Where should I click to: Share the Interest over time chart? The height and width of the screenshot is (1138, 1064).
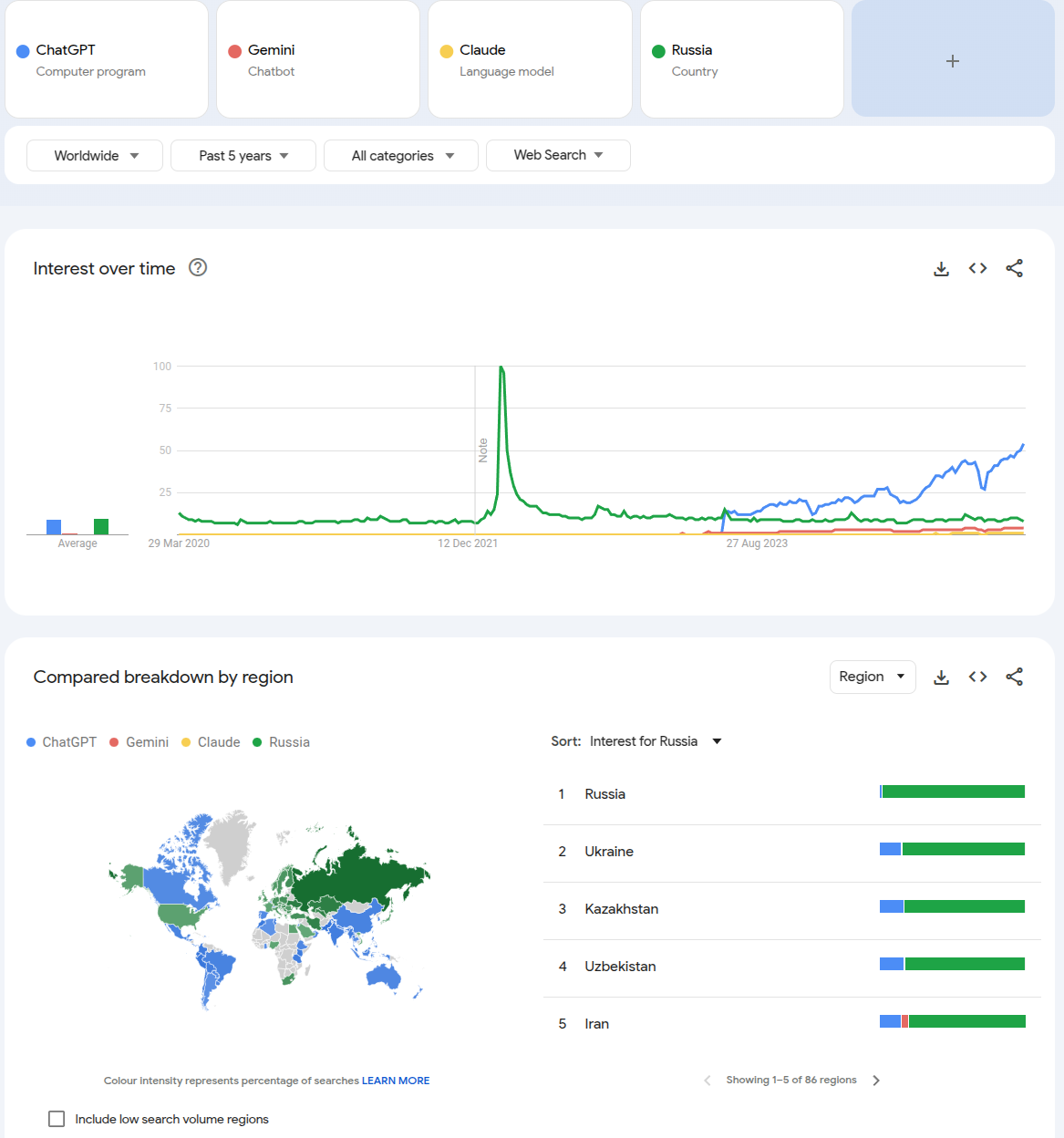pos(1014,268)
